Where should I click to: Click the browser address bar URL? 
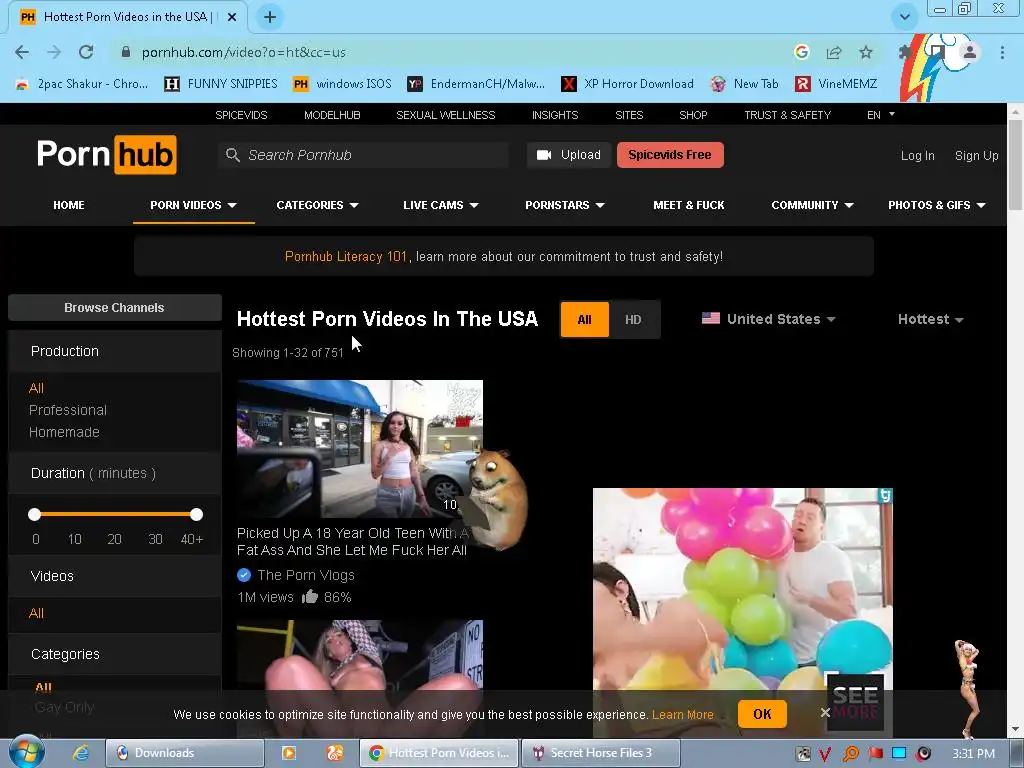[244, 52]
